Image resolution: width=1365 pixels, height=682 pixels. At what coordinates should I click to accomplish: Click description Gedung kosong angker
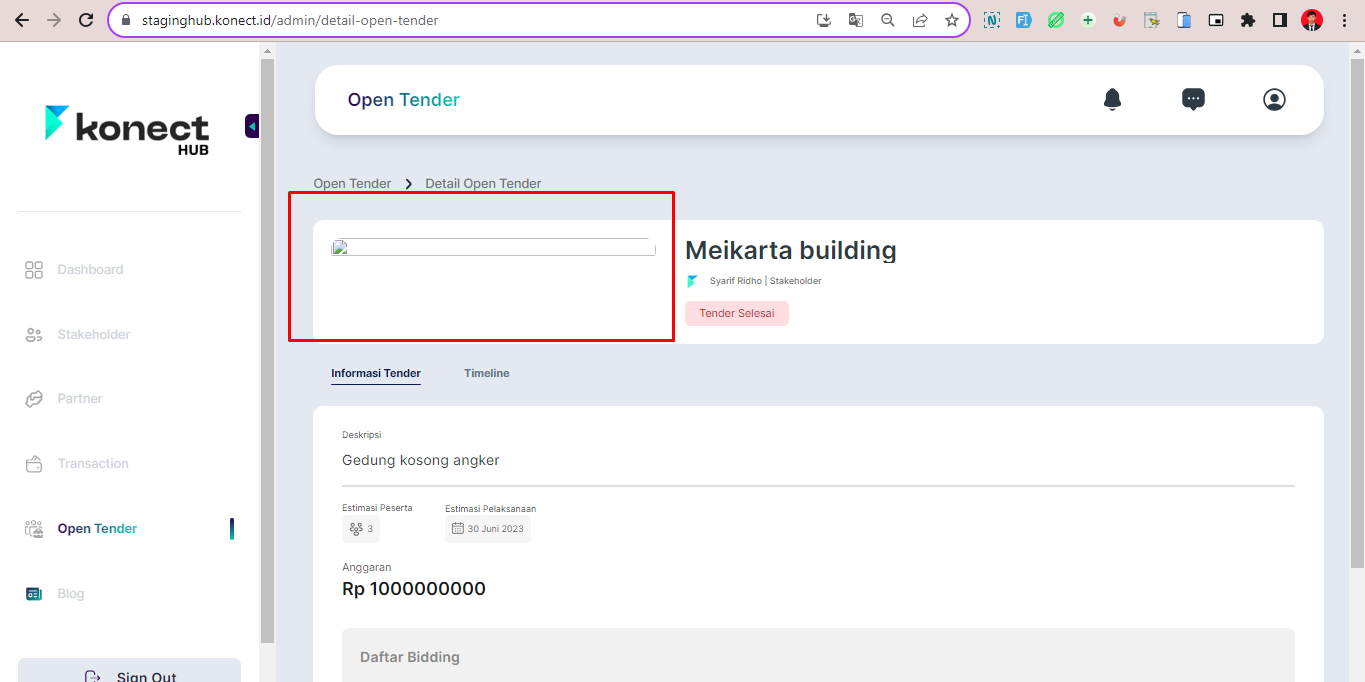coord(421,461)
